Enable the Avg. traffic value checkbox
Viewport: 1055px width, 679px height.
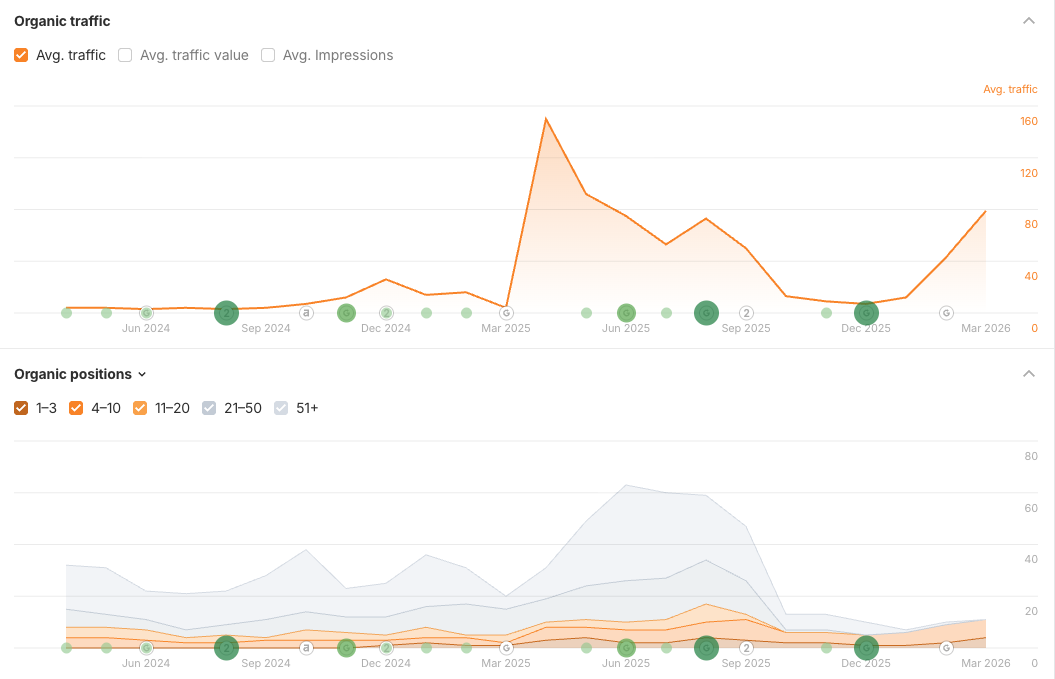[125, 55]
